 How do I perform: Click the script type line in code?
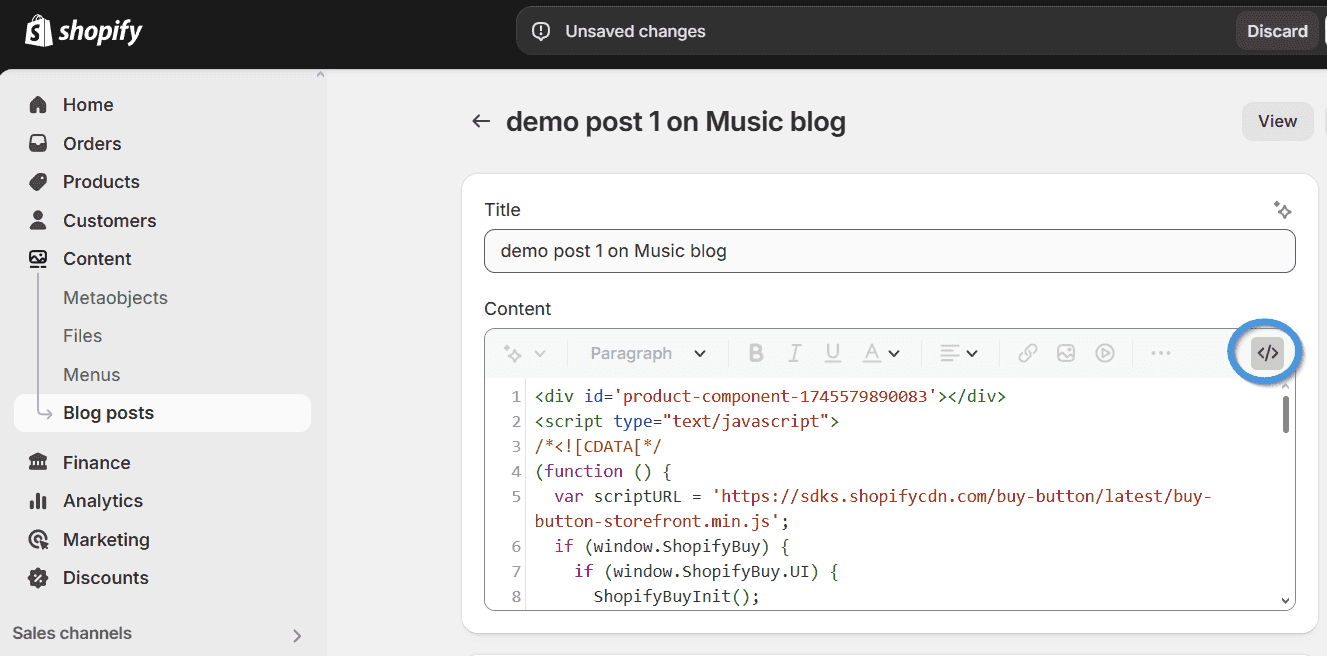pyautogui.click(x=686, y=421)
